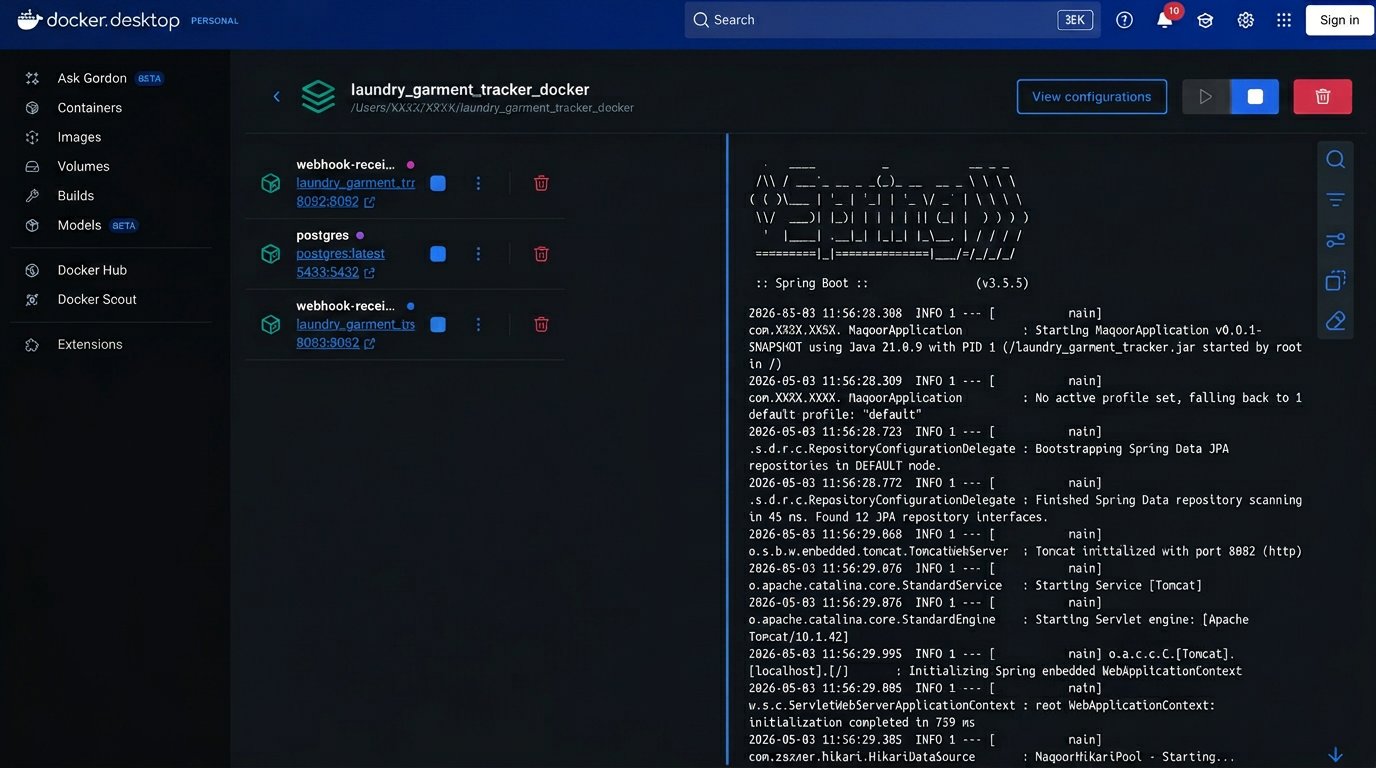Viewport: 1376px width, 768px height.
Task: Clear the logs with eraser icon
Action: [1335, 321]
